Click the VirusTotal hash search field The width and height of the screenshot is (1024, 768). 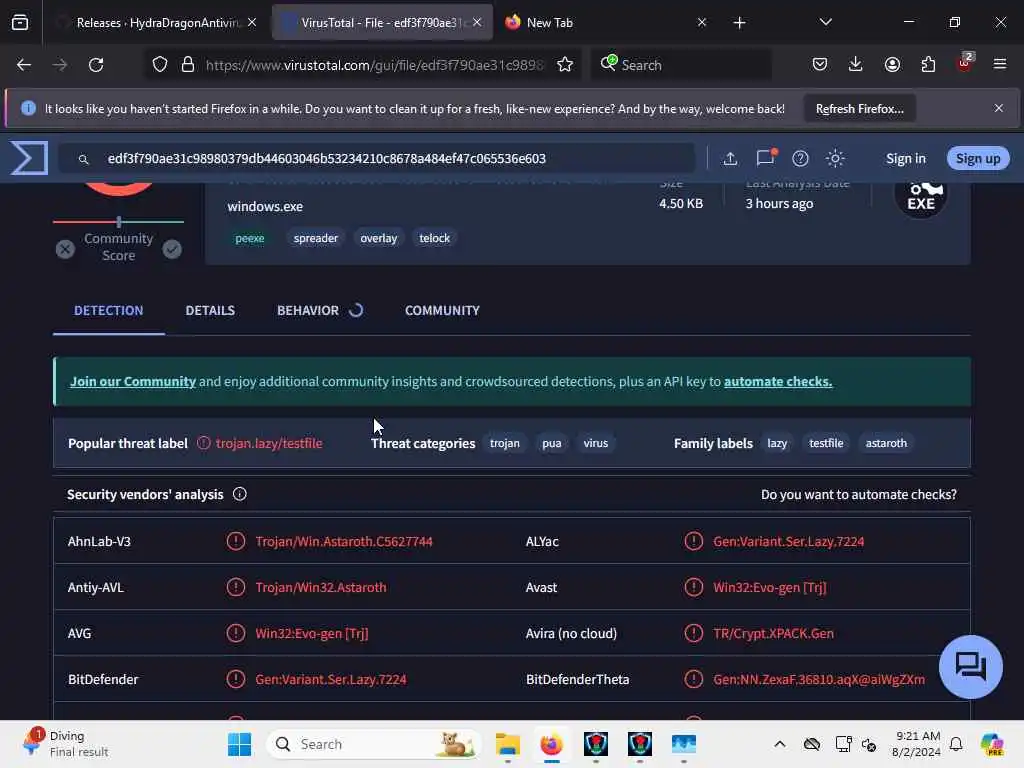[377, 158]
